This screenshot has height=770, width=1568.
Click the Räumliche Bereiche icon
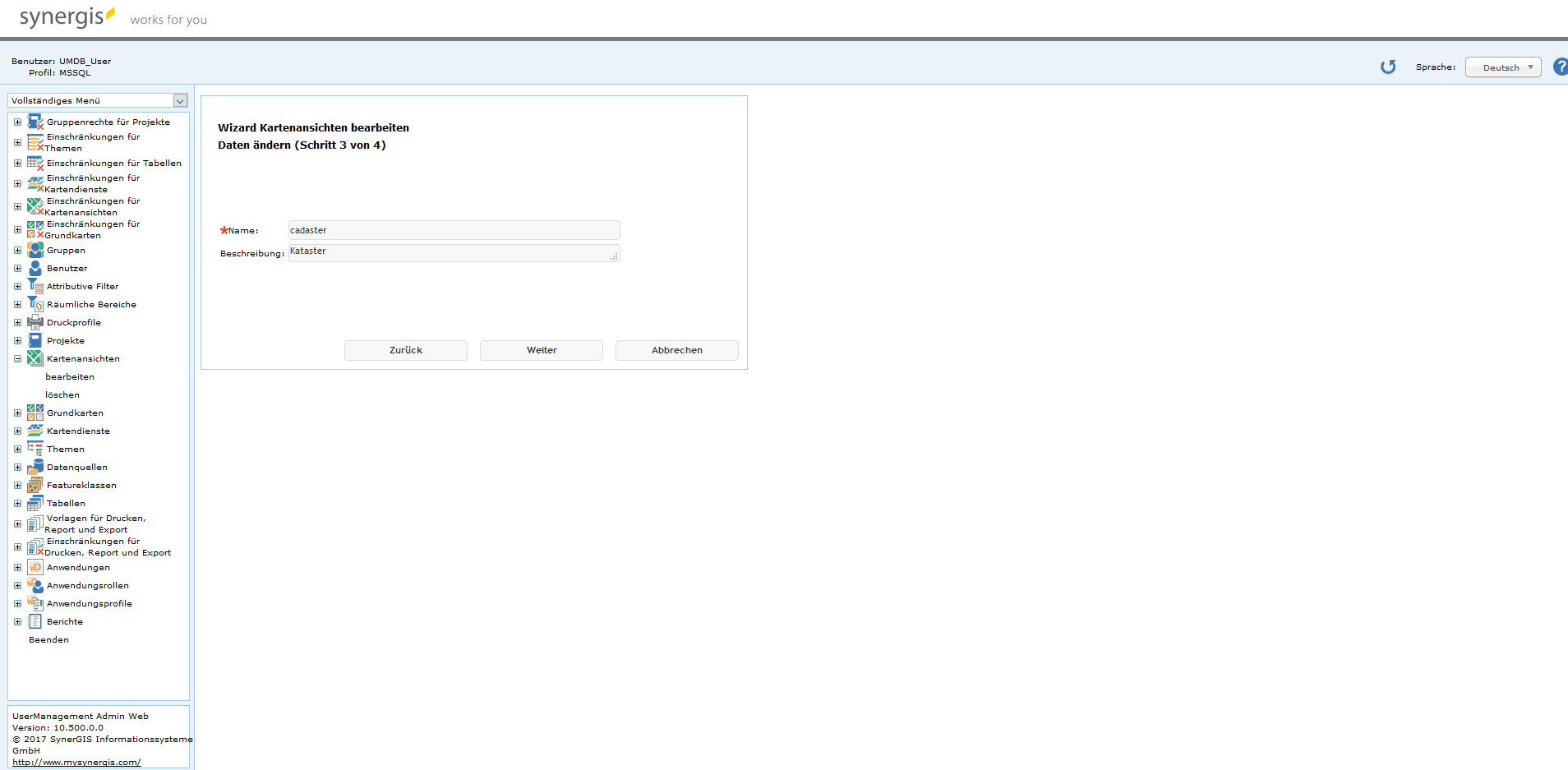coord(35,304)
